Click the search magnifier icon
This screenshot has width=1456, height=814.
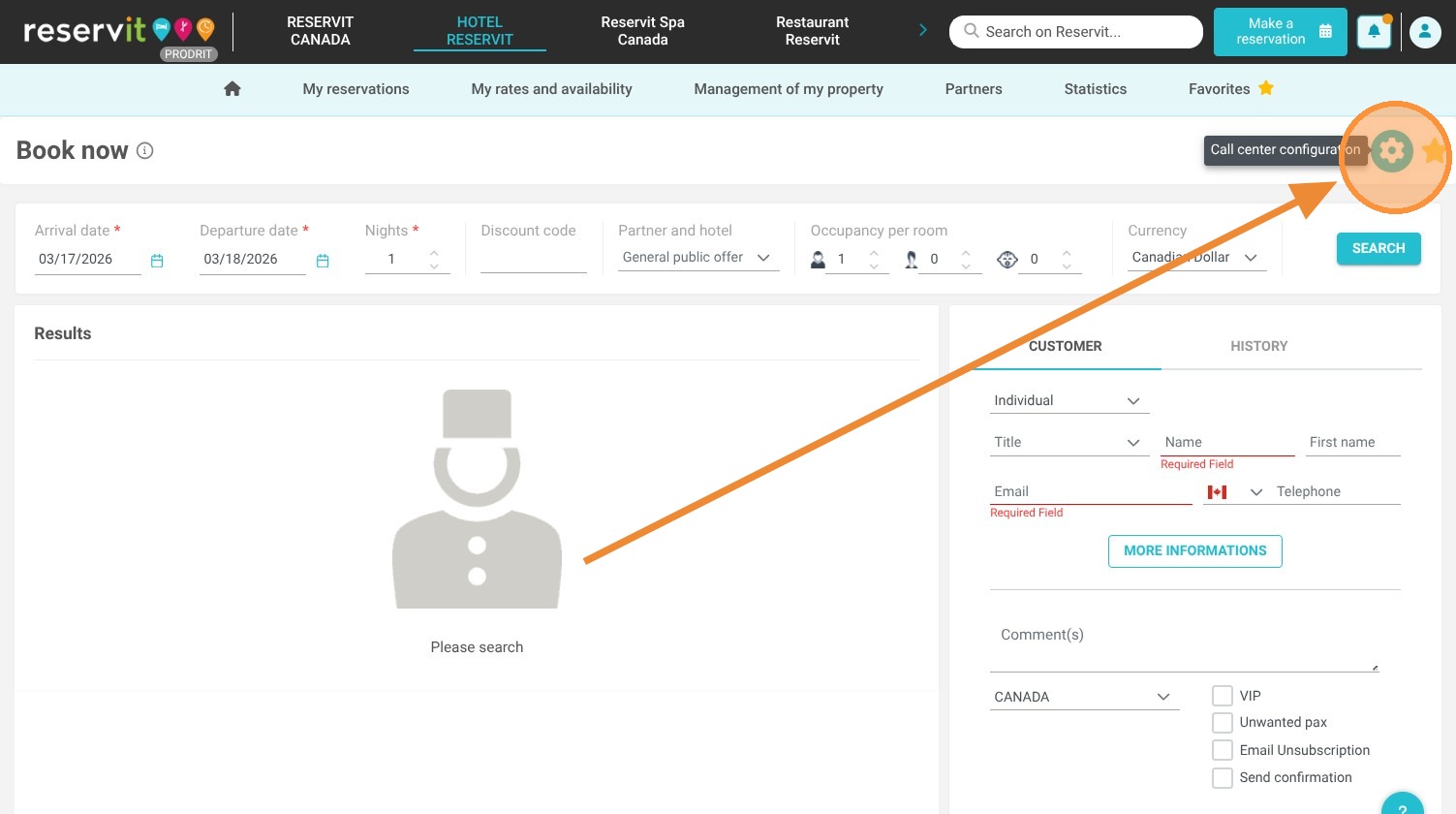point(971,31)
